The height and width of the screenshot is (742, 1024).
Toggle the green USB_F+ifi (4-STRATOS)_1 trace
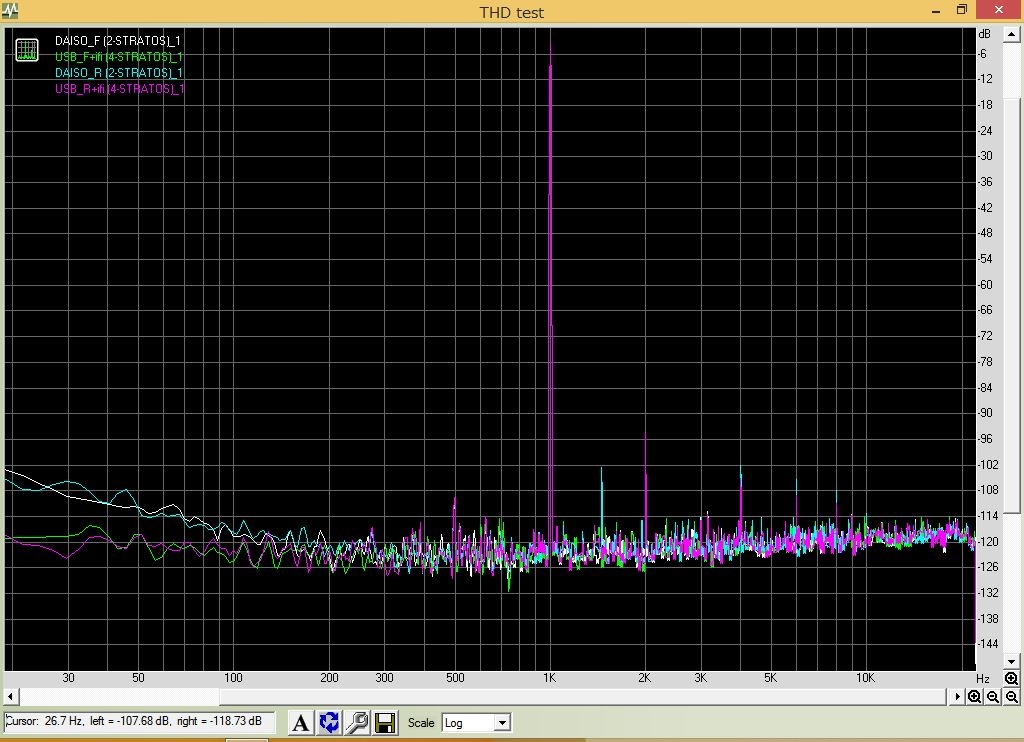point(118,57)
